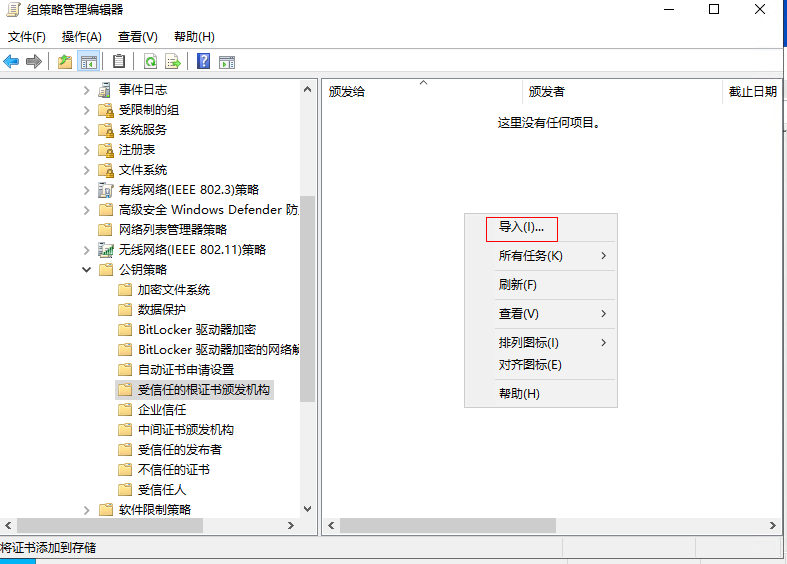Click the 组策略管理编辑器 title bar icon
Screen dimensions: 787x564
(x=13, y=10)
